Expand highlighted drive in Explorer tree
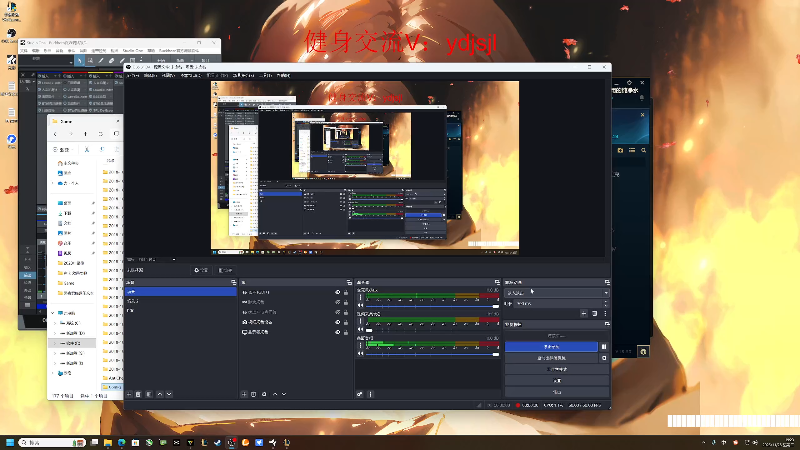 55,343
